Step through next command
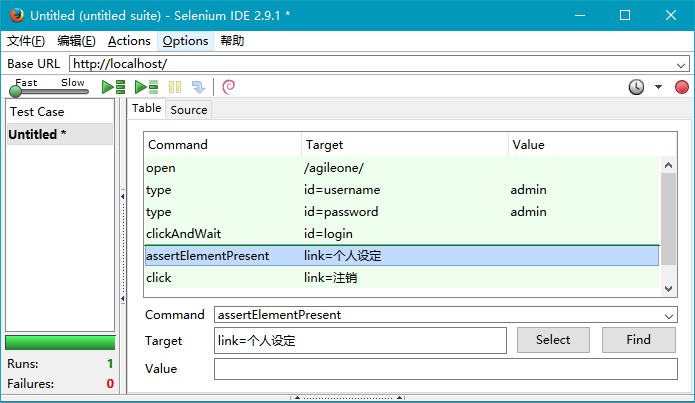 tap(198, 87)
